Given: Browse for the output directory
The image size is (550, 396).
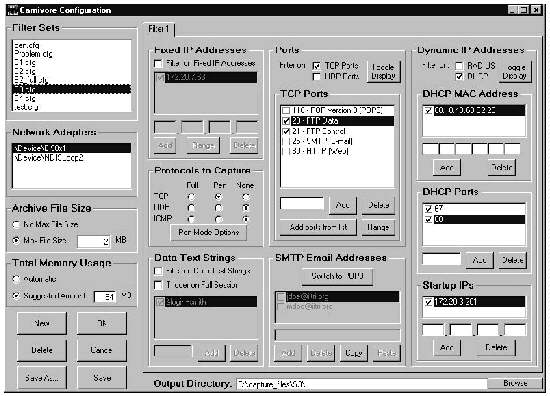Looking at the screenshot, I should [x=515, y=383].
